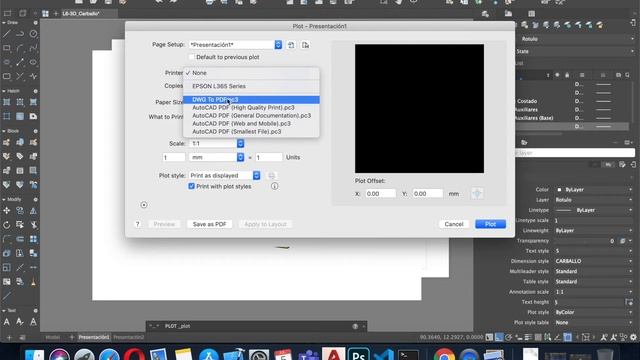
Task: Click the Color ByLayer swatch
Action: [x=559, y=189]
